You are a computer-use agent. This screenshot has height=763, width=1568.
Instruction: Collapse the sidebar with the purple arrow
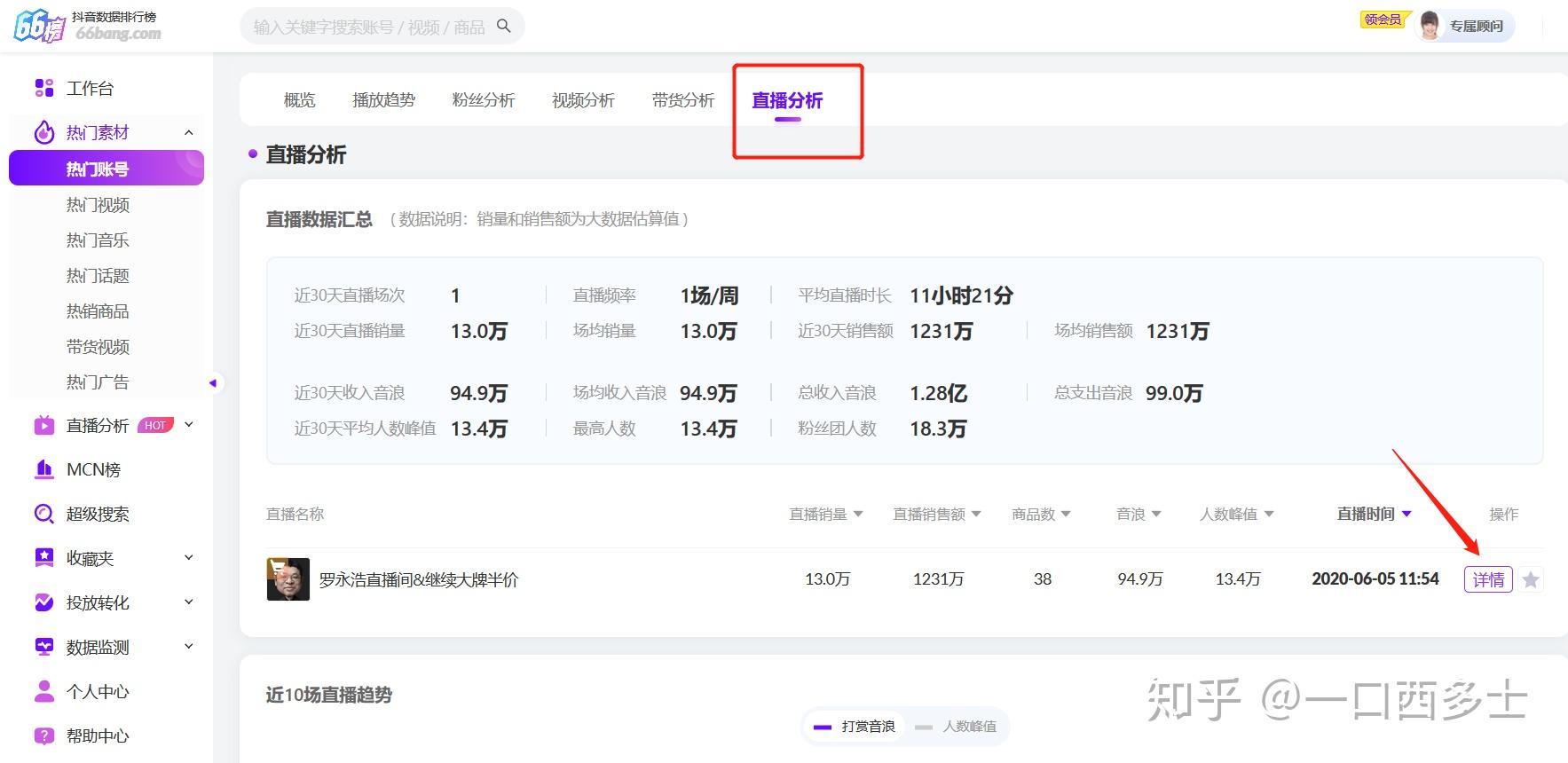[213, 383]
